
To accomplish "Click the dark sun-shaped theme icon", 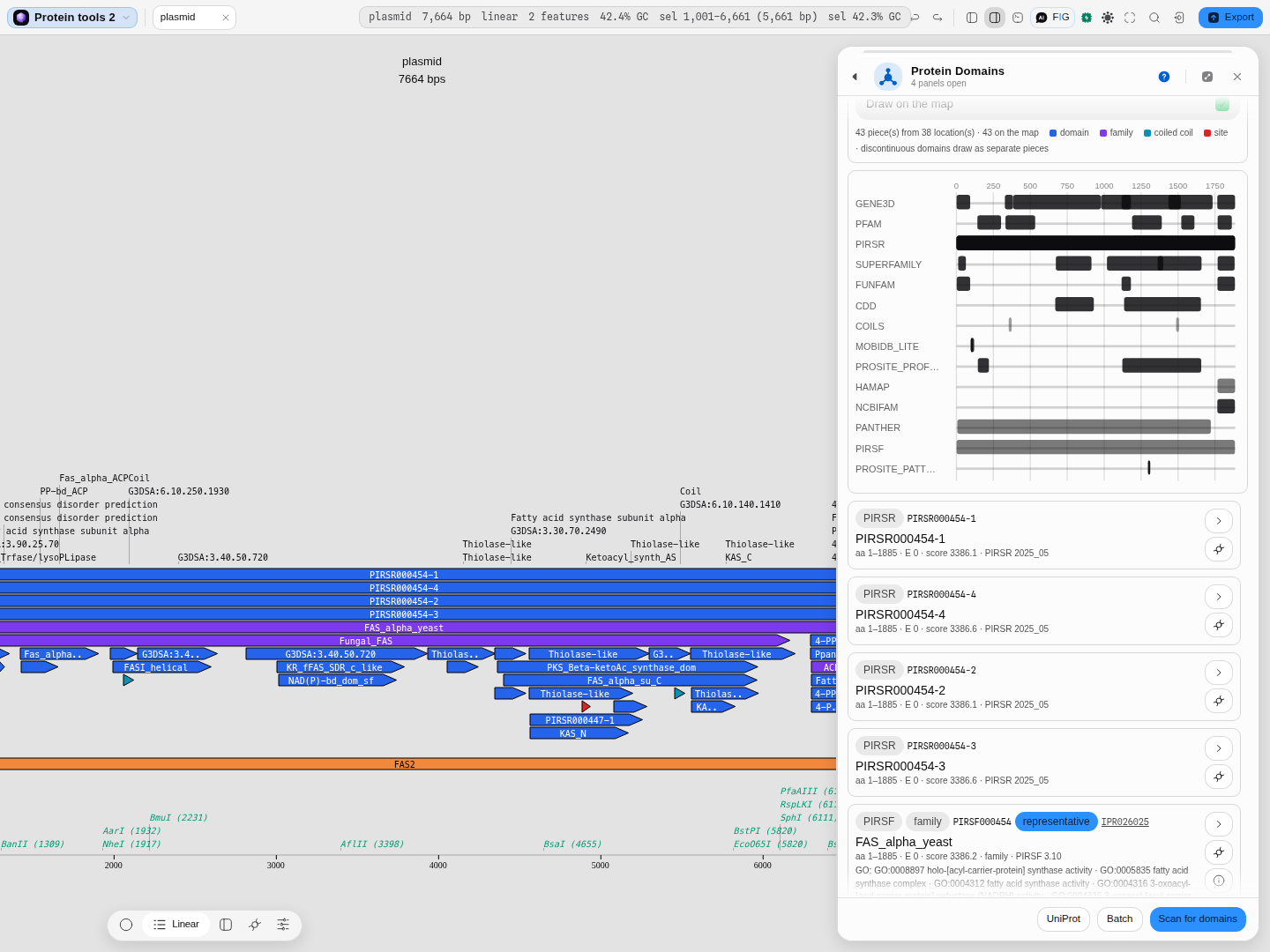I will [1108, 18].
